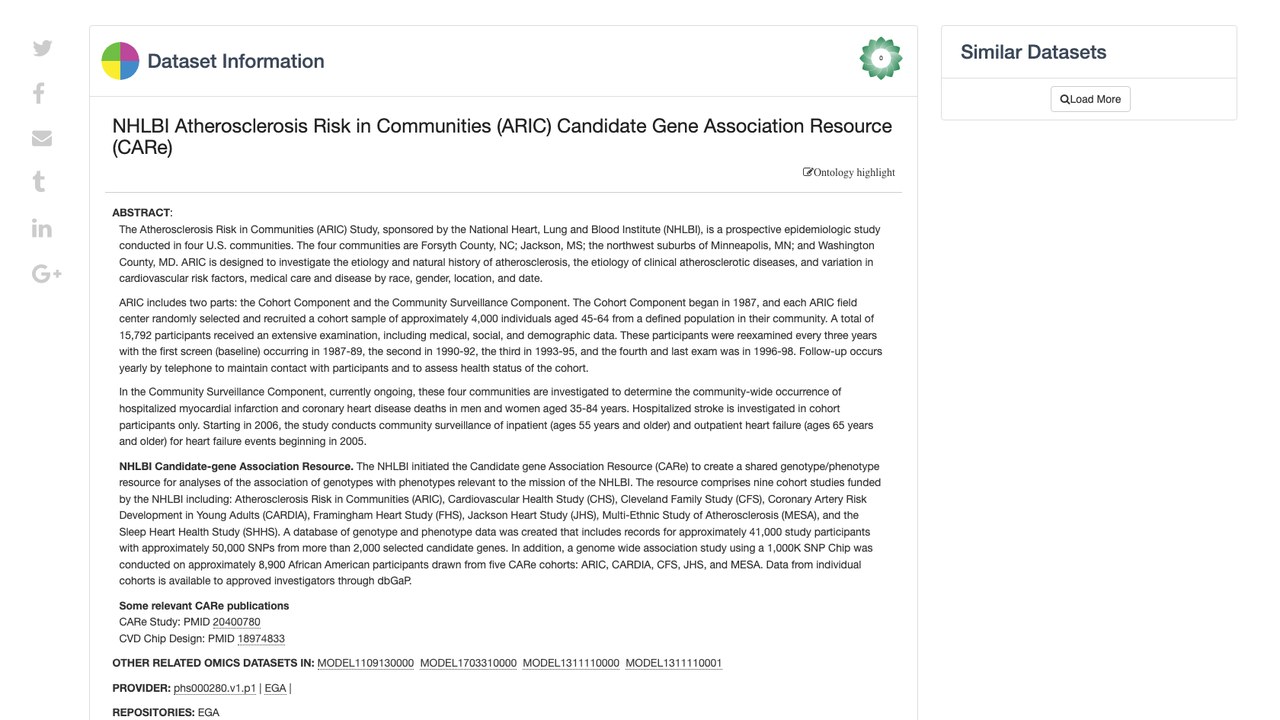Viewport: 1280px width, 720px height.
Task: Open related dataset MODEL1703310000
Action: 468,663
